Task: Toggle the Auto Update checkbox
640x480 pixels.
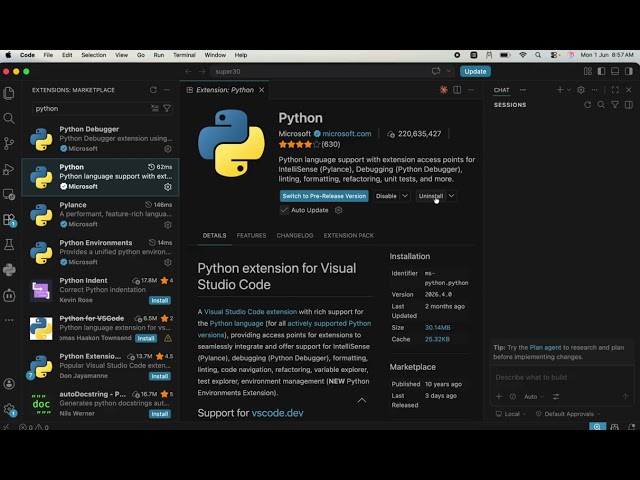Action: (x=284, y=210)
